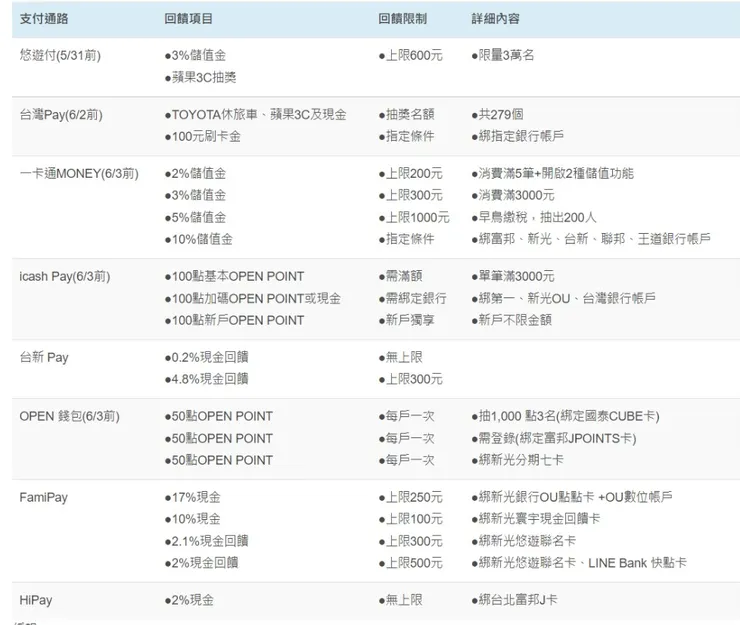Click the 新戶不限金額 detail
Image resolution: width=740 pixels, height=625 pixels.
(512, 321)
